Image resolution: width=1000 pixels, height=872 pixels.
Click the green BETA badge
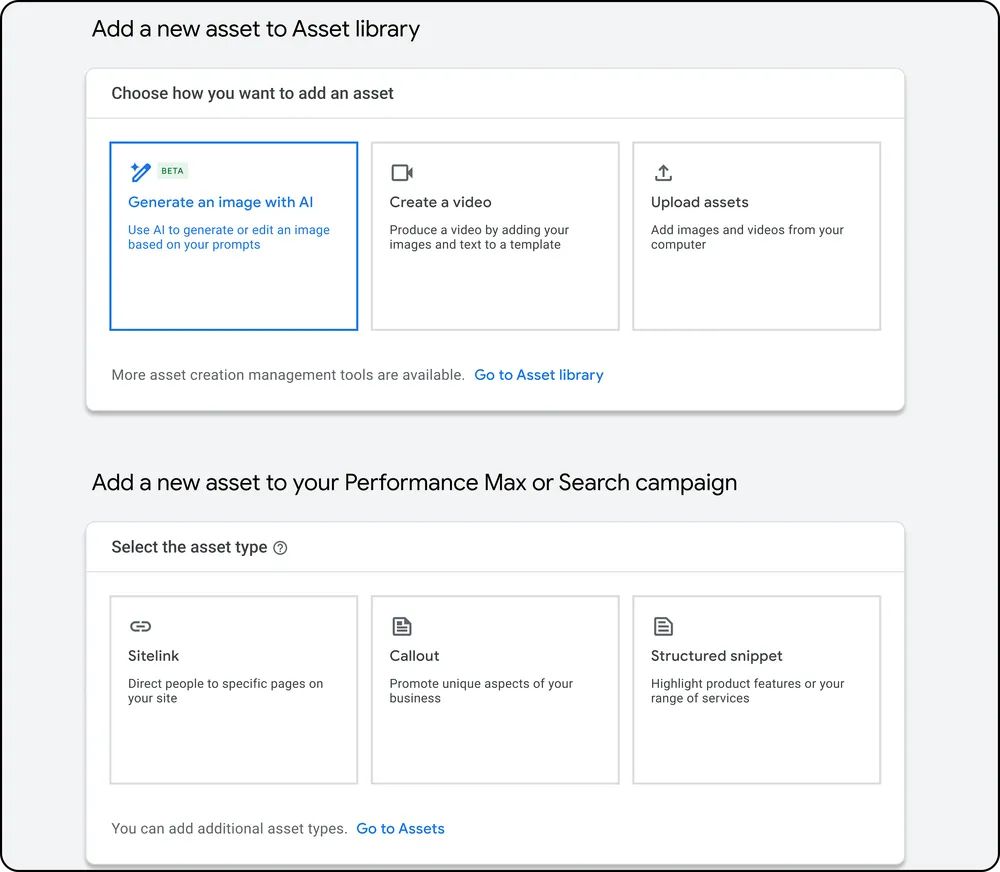coord(172,171)
